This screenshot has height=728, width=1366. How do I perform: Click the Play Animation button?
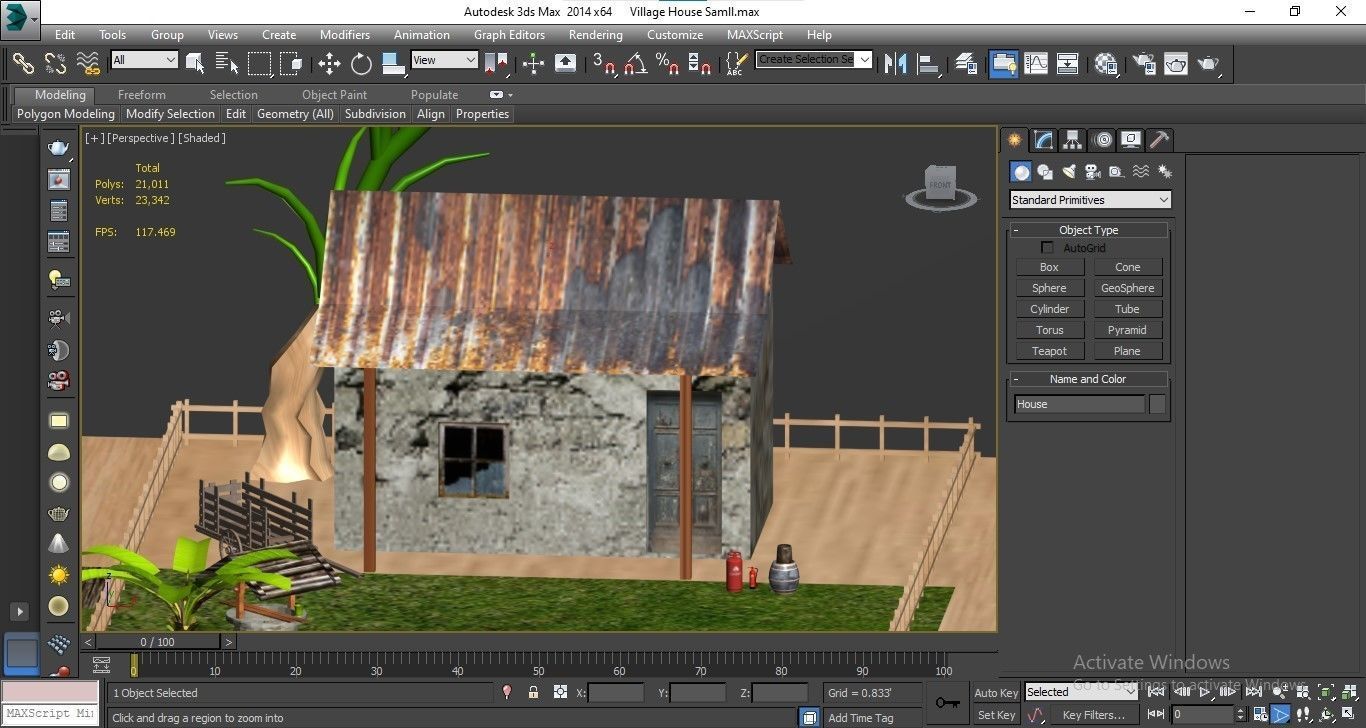(1206, 691)
